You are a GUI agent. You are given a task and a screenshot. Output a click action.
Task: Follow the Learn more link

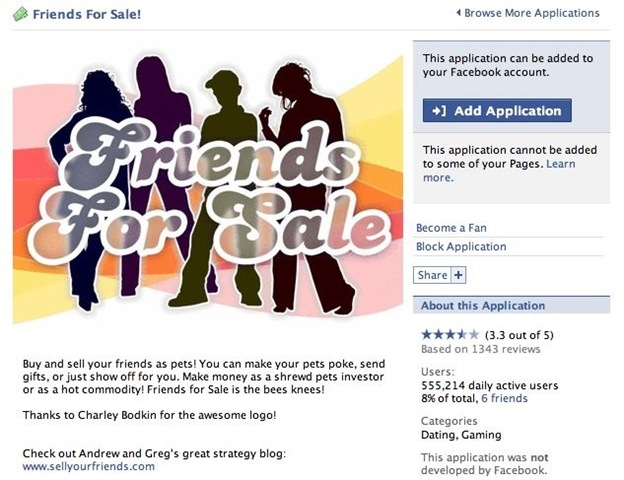499,170
